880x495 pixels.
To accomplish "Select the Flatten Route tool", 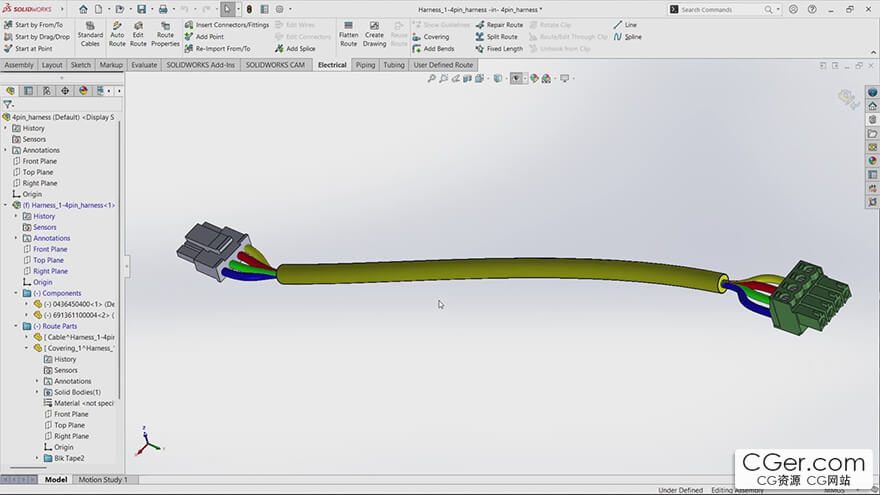I will click(x=348, y=33).
